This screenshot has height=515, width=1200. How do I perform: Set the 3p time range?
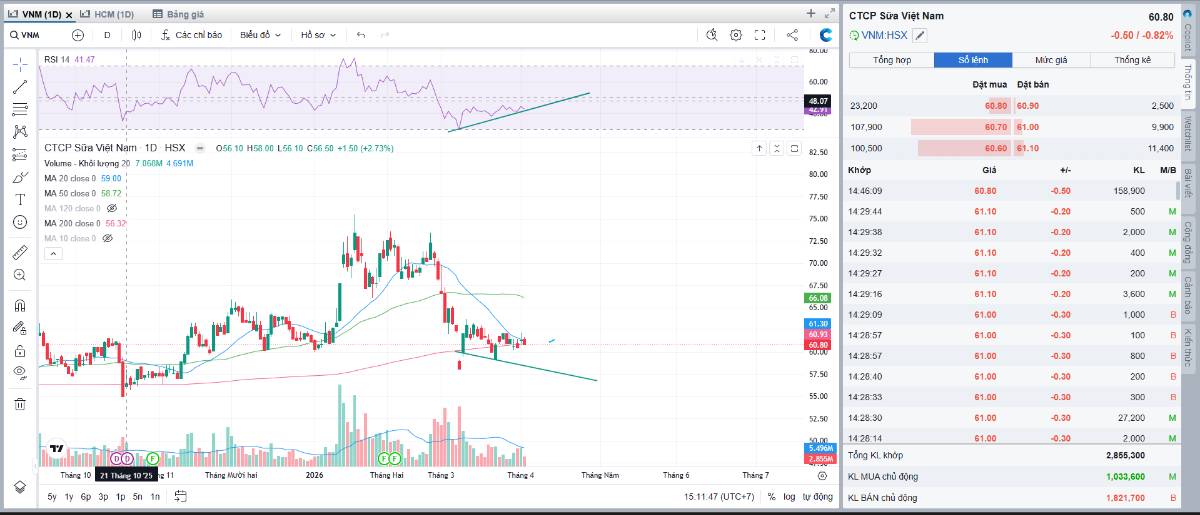coord(103,496)
